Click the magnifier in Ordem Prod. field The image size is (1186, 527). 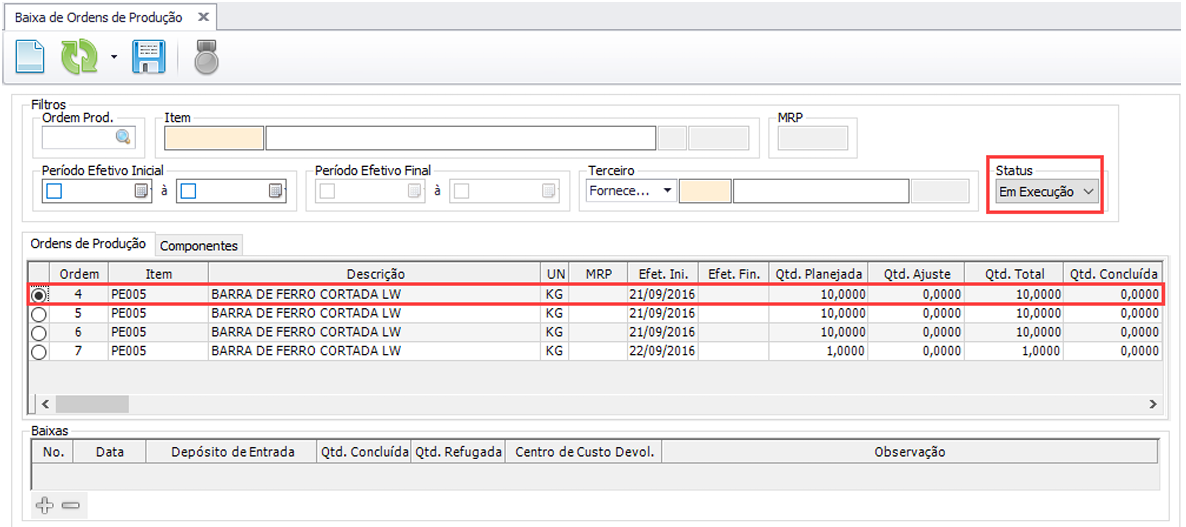pyautogui.click(x=123, y=137)
